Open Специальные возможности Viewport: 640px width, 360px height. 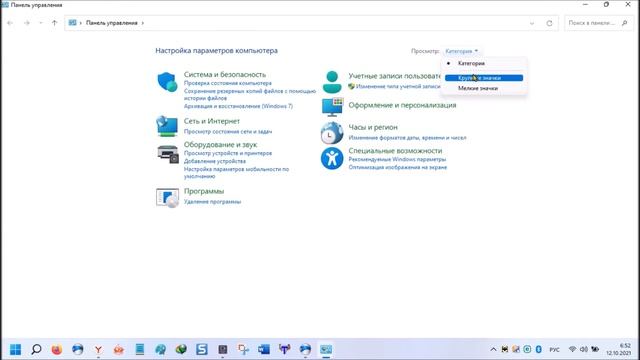395,151
